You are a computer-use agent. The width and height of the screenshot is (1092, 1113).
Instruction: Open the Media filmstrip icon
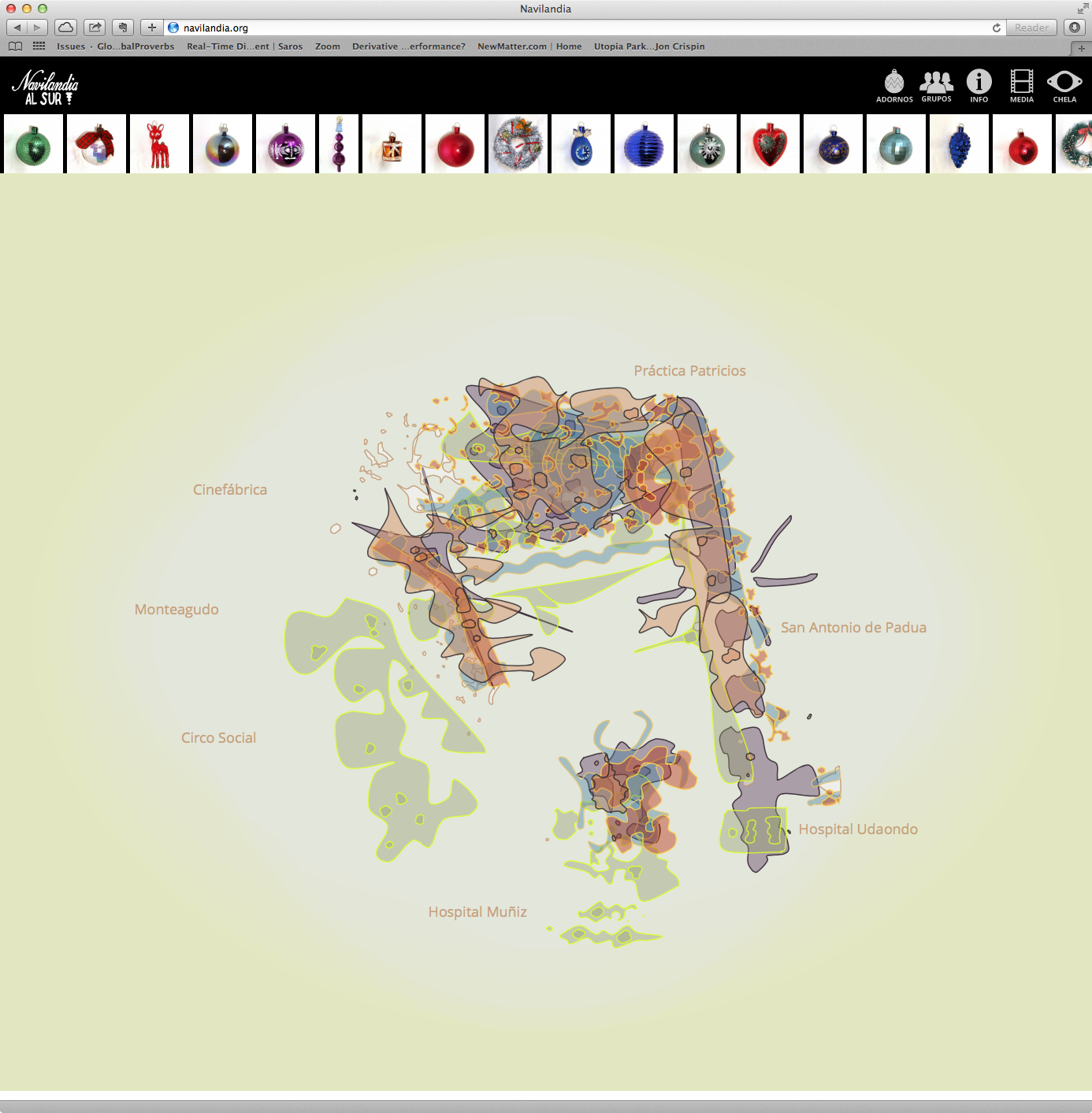pyautogui.click(x=1022, y=87)
